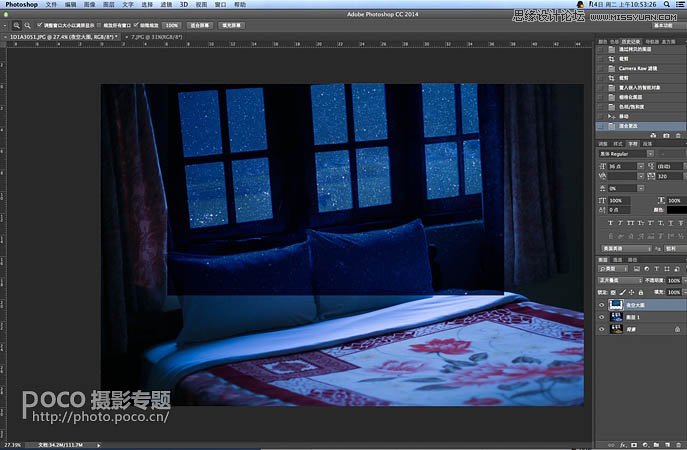The height and width of the screenshot is (450, 687).
Task: Select the 移动 (Move) history state
Action: pos(642,116)
